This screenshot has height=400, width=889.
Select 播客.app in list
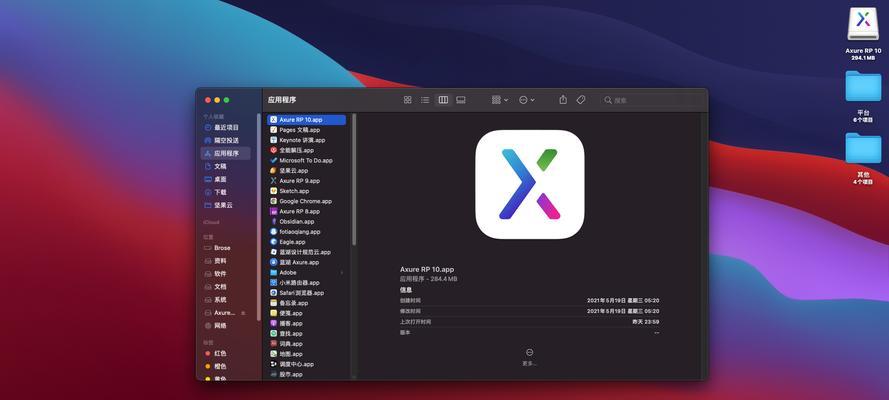point(307,324)
